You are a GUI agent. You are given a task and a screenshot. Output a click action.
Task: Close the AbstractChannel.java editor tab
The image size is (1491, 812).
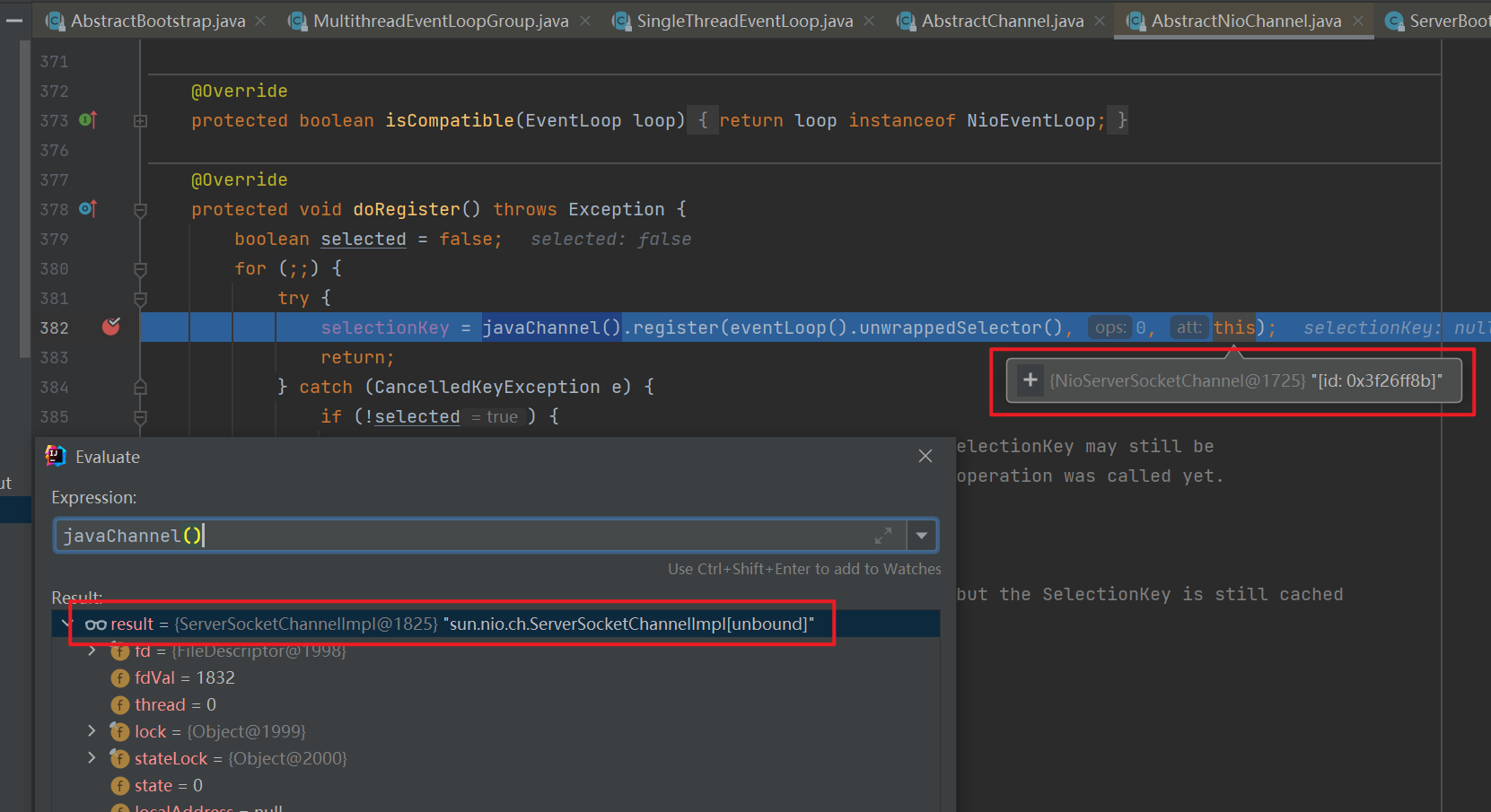pos(1100,21)
